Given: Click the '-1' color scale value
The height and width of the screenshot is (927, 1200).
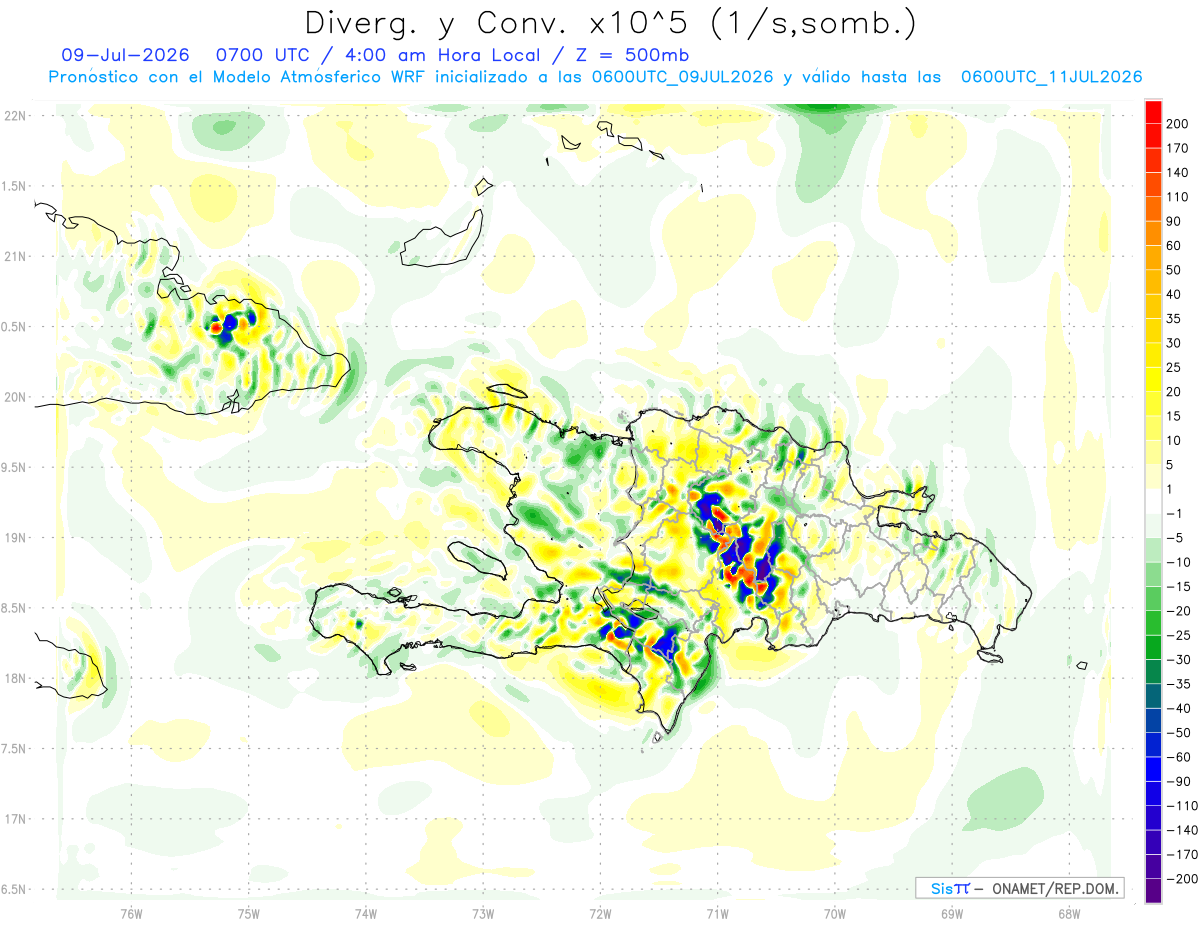Looking at the screenshot, I should pos(1175,513).
